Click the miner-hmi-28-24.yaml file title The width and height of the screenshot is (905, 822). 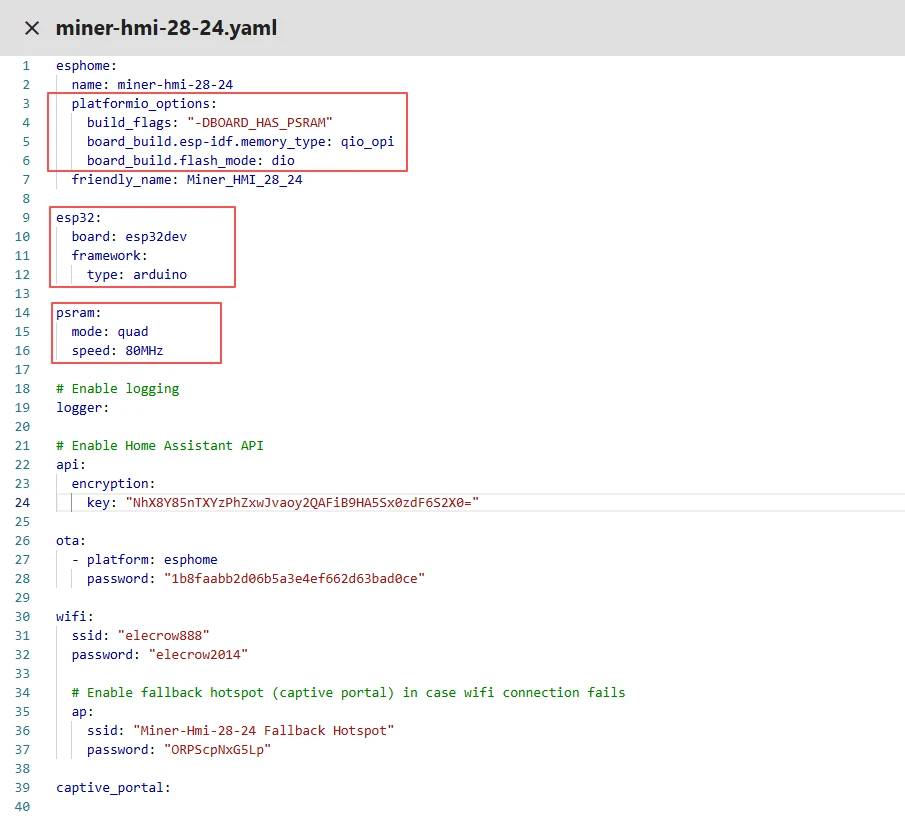tap(166, 28)
